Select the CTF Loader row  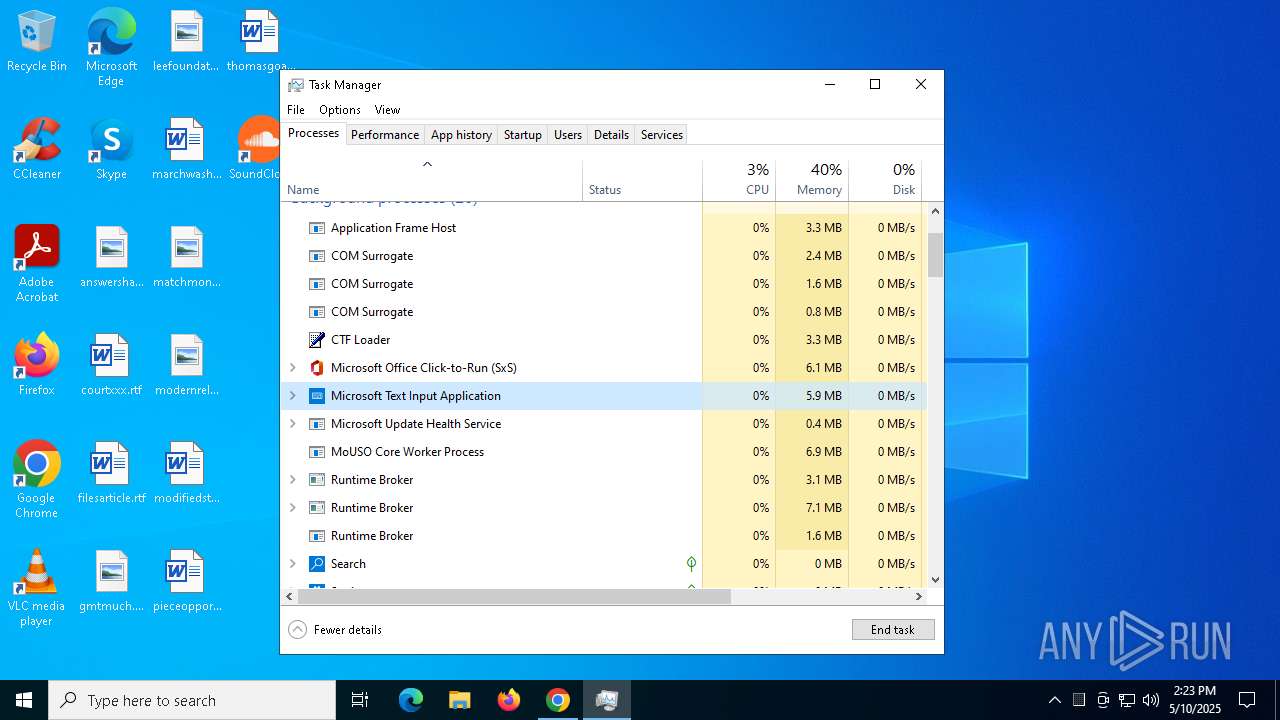click(604, 340)
